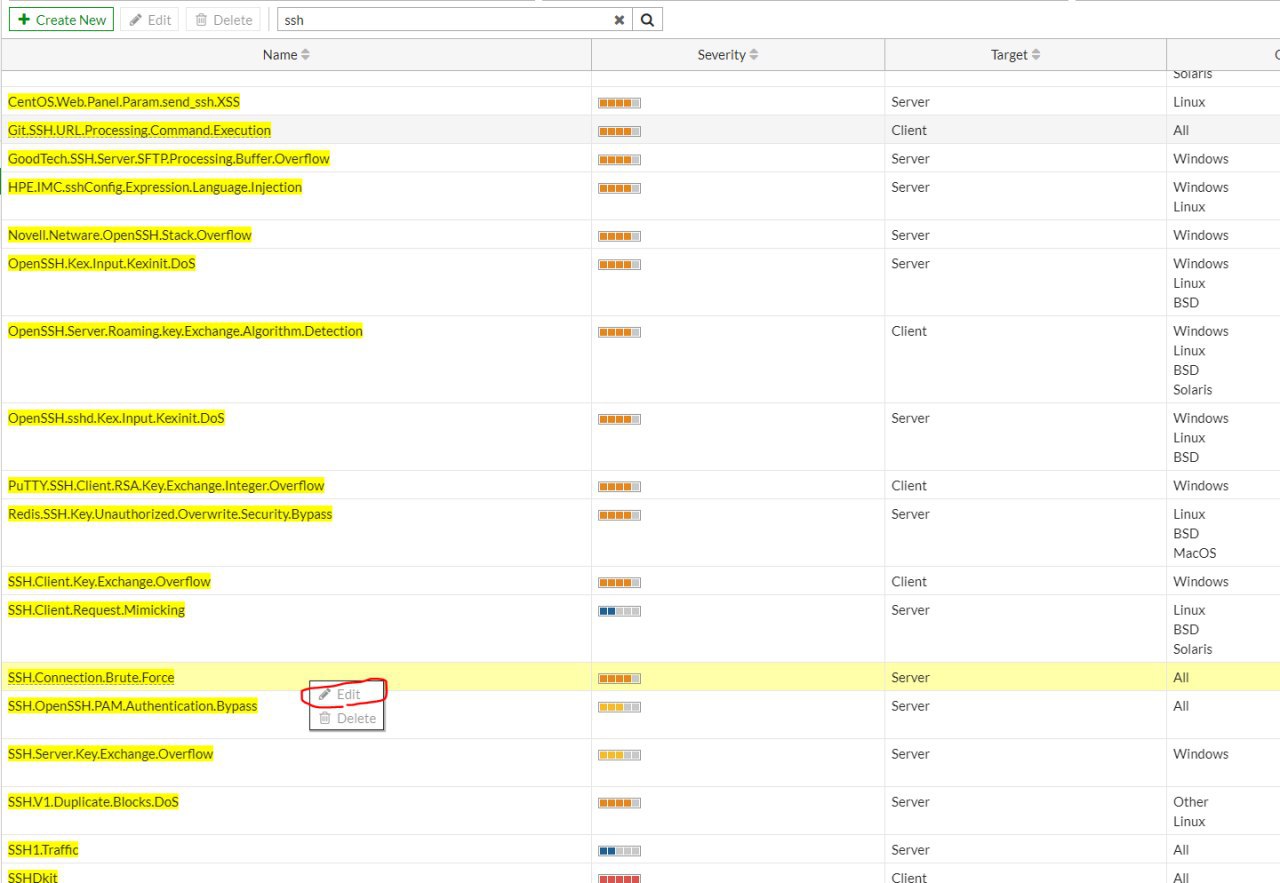Select SSH1.Traffic signature
Viewport: 1280px width, 883px height.
[x=43, y=850]
